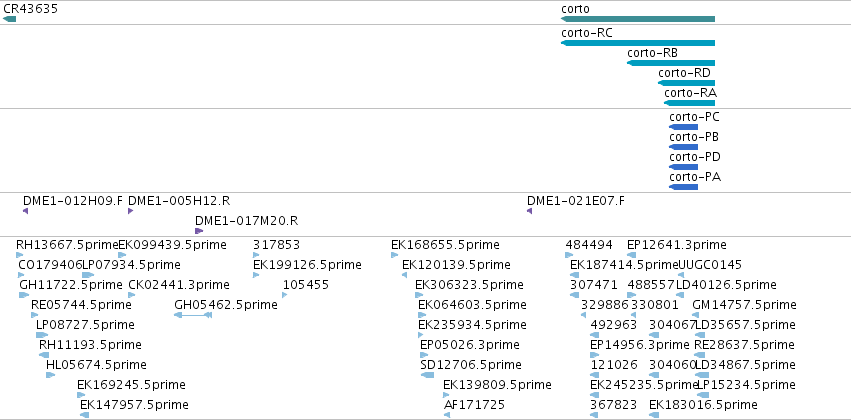The height and width of the screenshot is (420, 851).
Task: Click the RH13667.5prime EST label
Action: (x=67, y=245)
